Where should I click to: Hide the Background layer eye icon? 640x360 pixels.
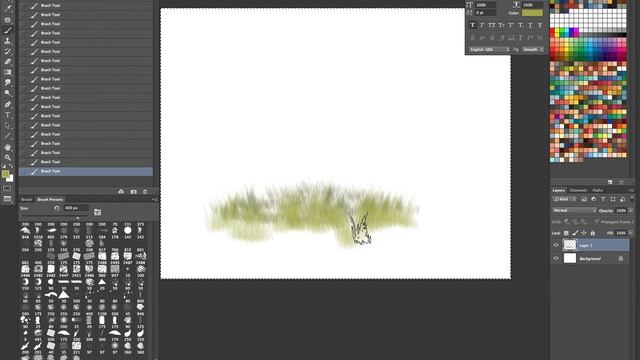[x=556, y=258]
